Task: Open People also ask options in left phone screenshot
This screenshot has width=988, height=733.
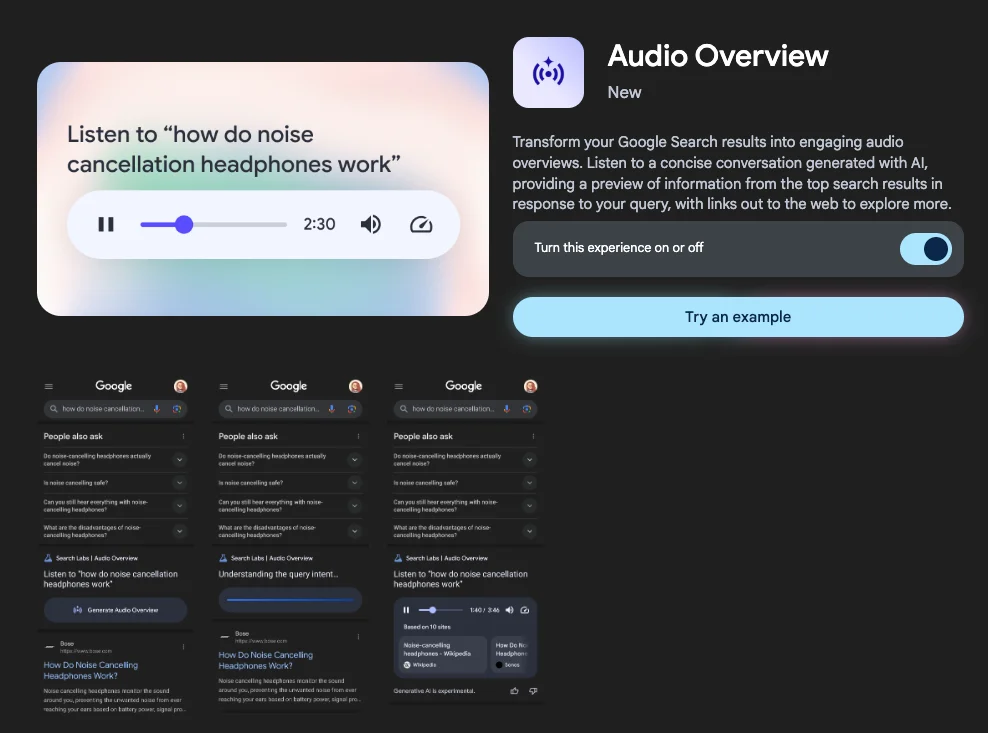Action: pyautogui.click(x=183, y=436)
